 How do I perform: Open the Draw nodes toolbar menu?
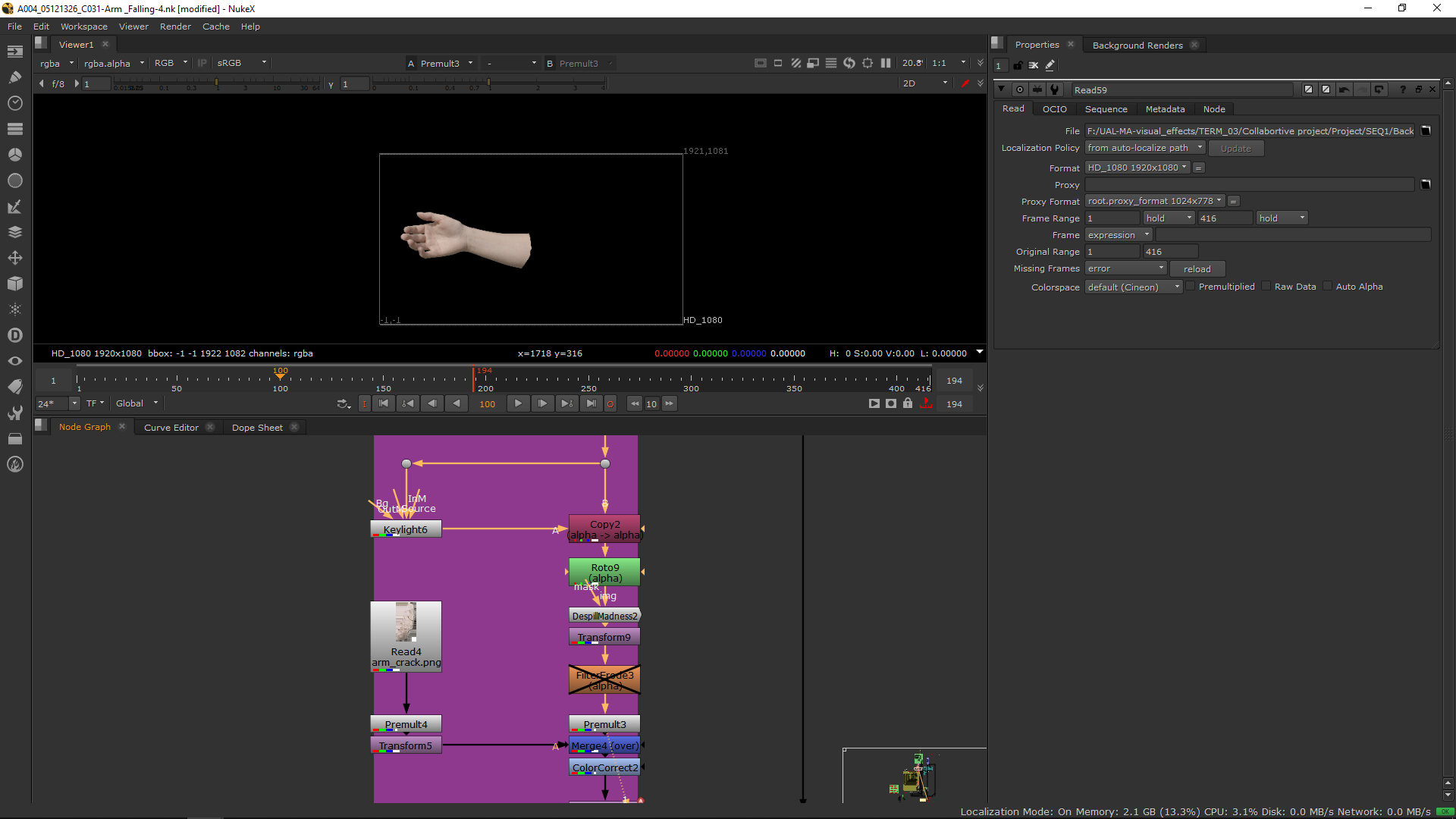[14, 77]
